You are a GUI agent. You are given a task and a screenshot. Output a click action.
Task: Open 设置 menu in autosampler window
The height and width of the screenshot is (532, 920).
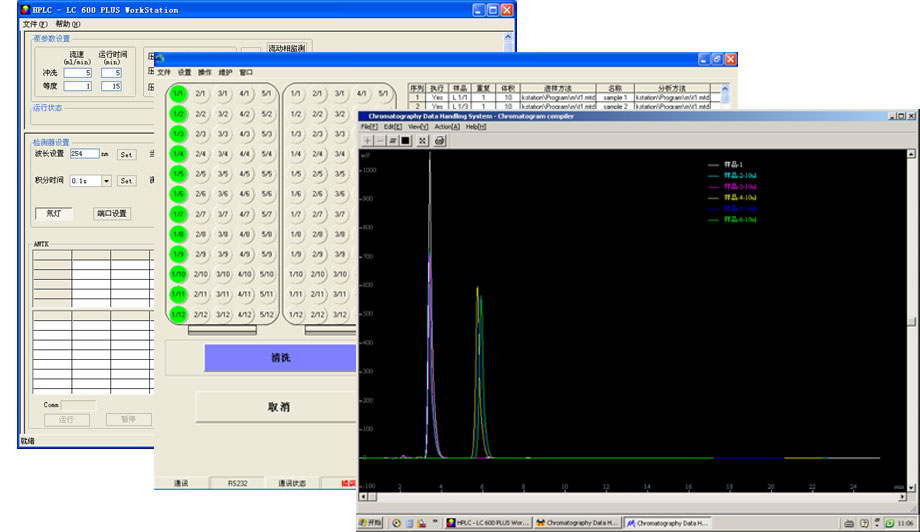[184, 72]
